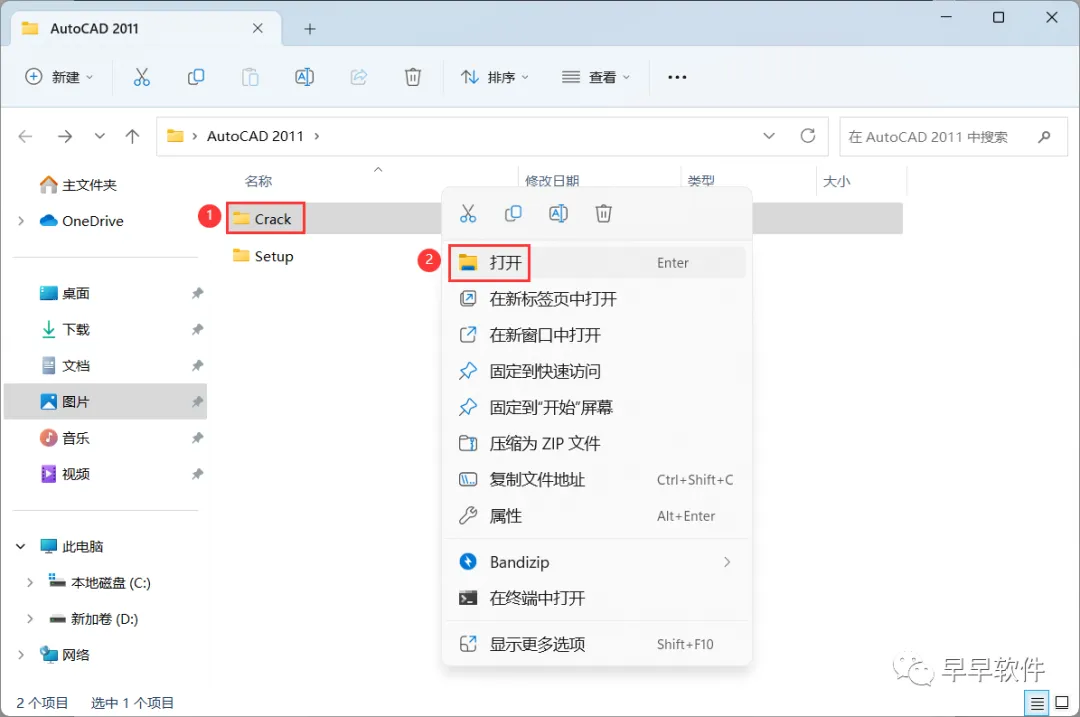Click the Cut icon in the context menu
Image resolution: width=1080 pixels, height=717 pixels.
click(x=468, y=214)
